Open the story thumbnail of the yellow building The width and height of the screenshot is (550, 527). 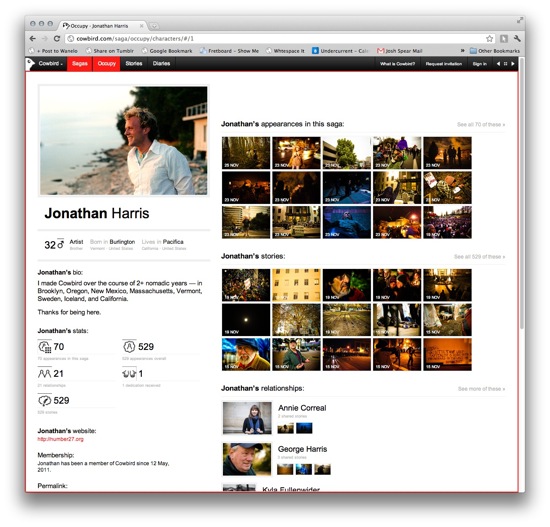pos(296,285)
